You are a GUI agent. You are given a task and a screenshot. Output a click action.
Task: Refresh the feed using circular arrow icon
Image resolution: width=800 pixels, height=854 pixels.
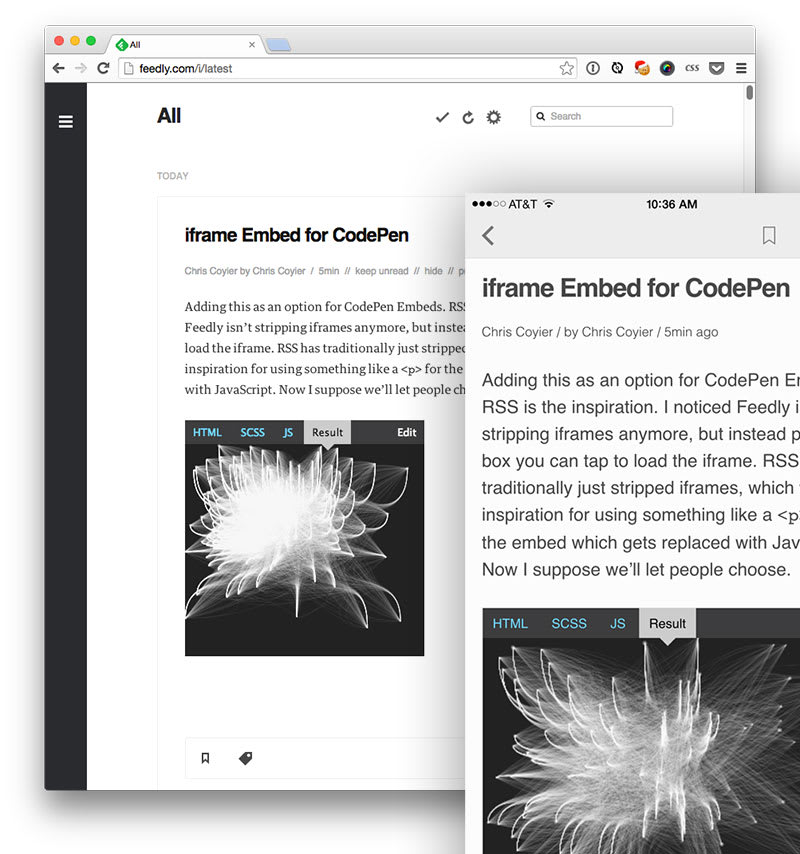coord(468,117)
